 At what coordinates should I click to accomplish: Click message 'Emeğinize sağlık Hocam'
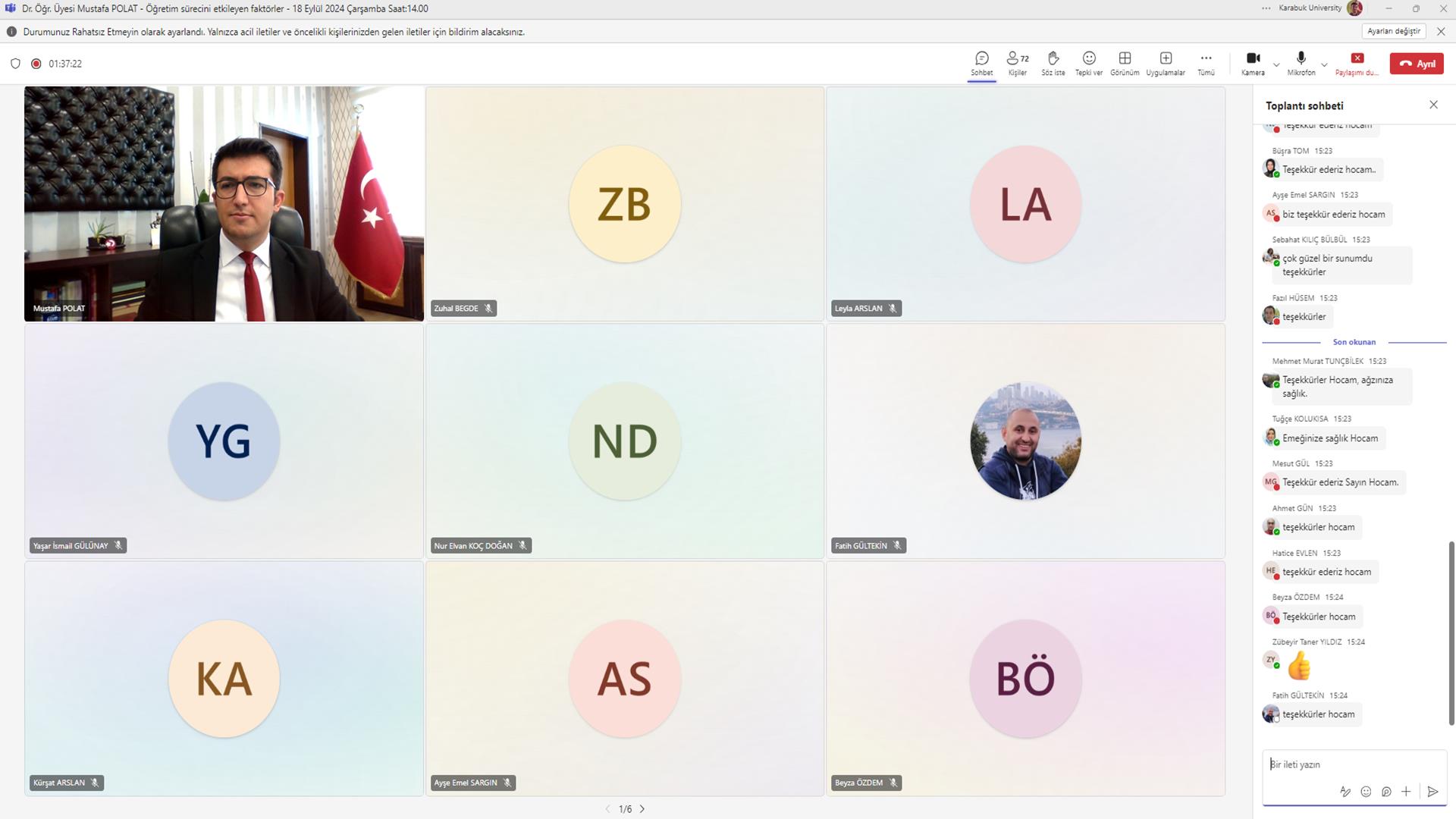[1330, 438]
